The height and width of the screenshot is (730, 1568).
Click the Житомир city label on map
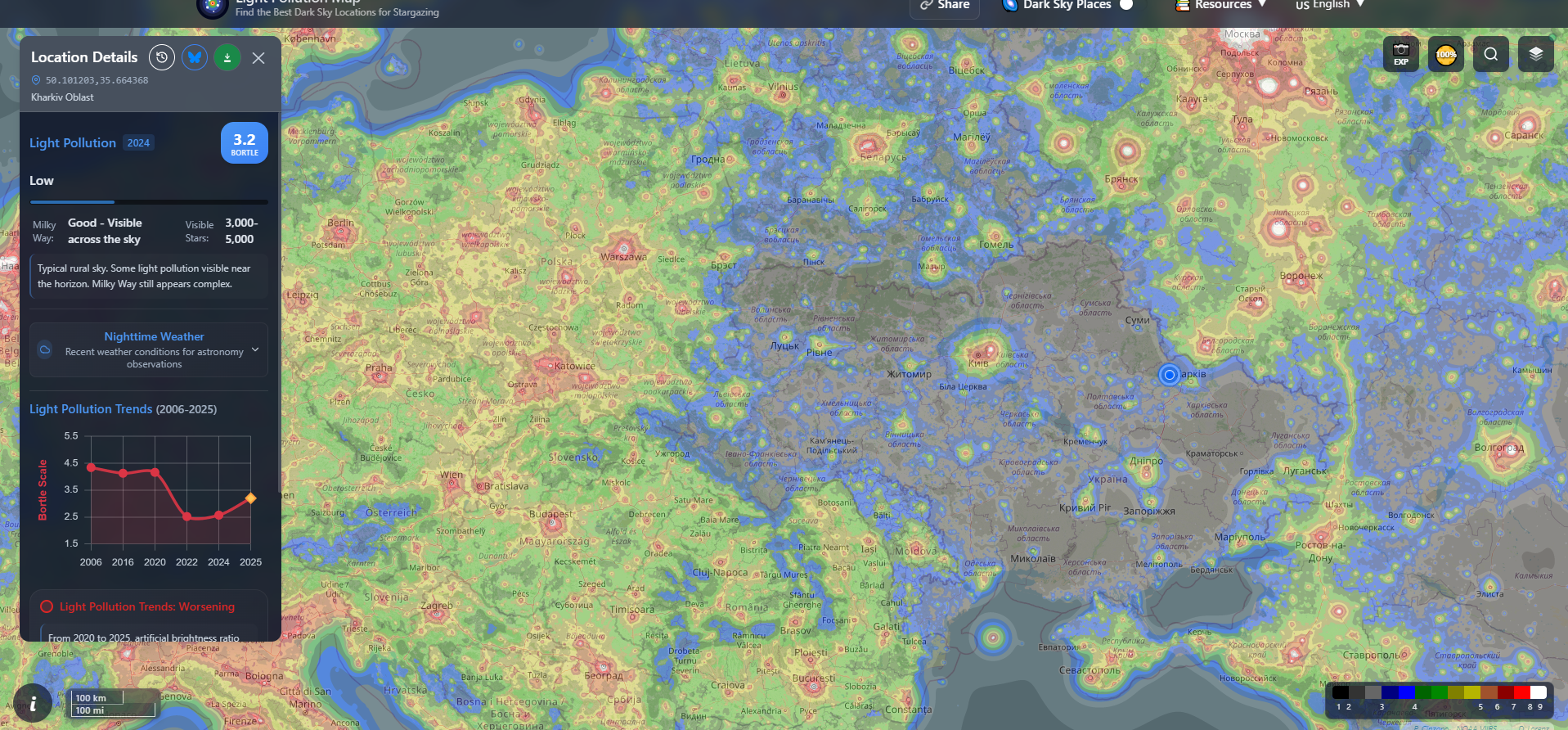pyautogui.click(x=910, y=374)
